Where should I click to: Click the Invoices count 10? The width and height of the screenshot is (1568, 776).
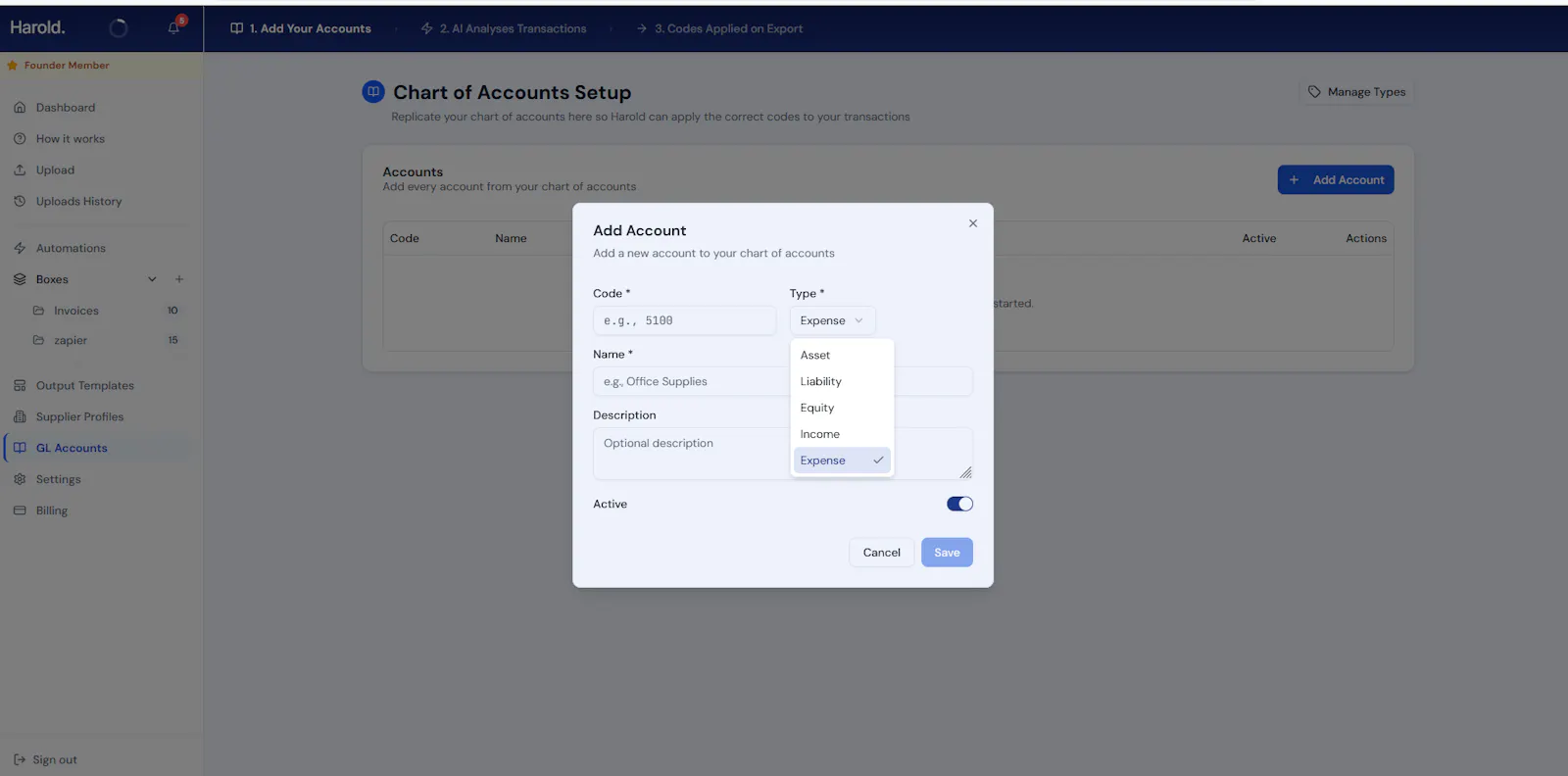pos(172,311)
